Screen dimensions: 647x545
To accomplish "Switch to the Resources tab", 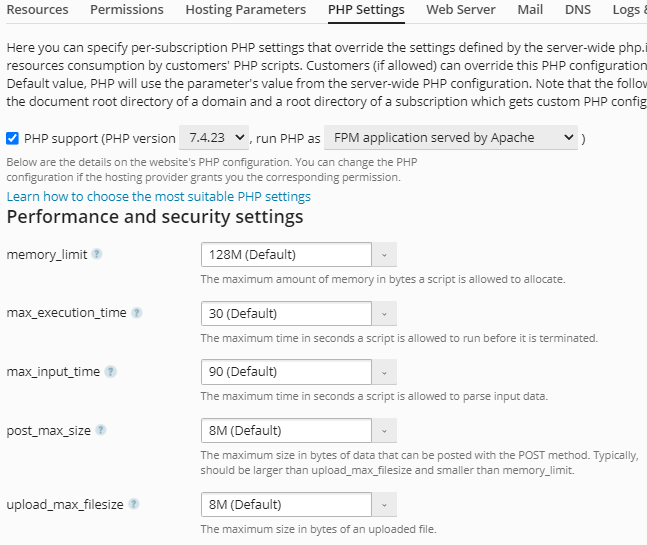I will (x=37, y=10).
